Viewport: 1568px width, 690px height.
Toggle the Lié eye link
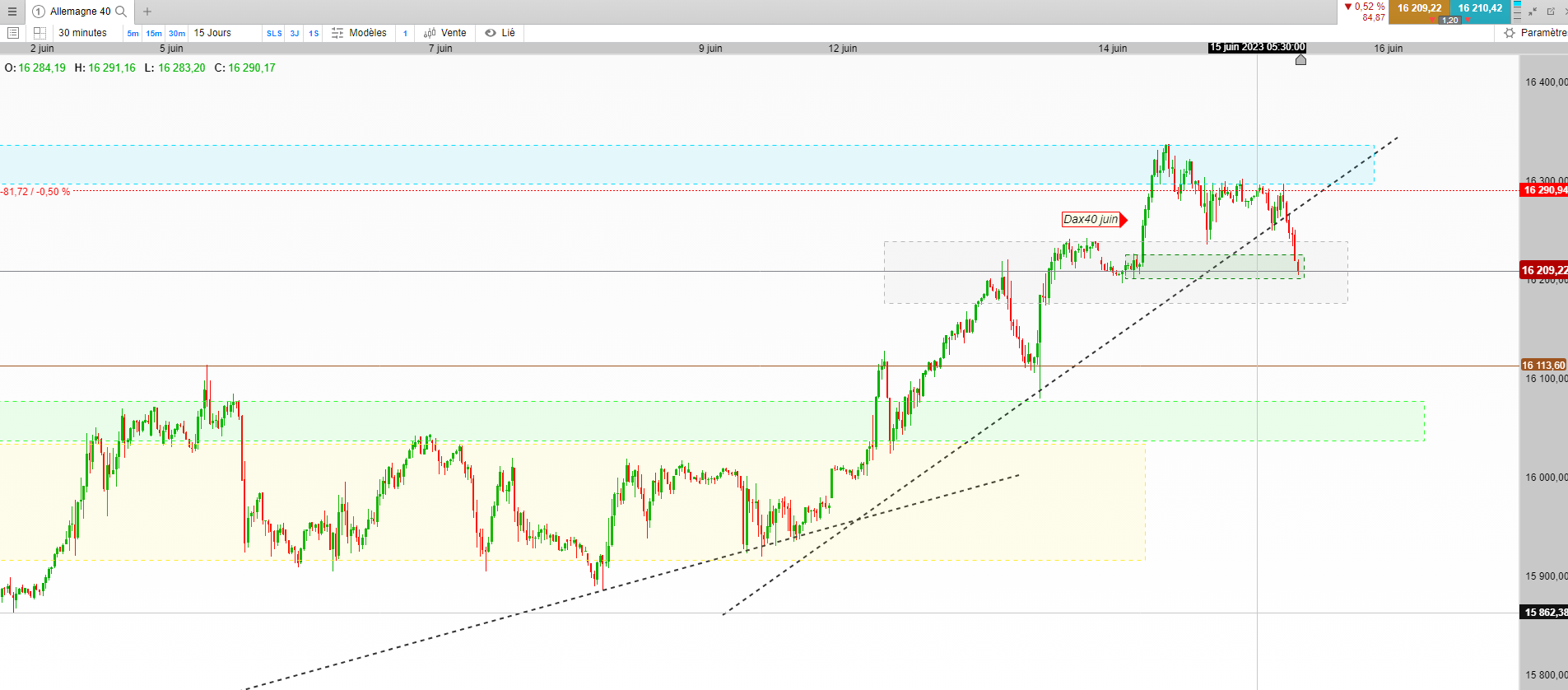pyautogui.click(x=500, y=33)
